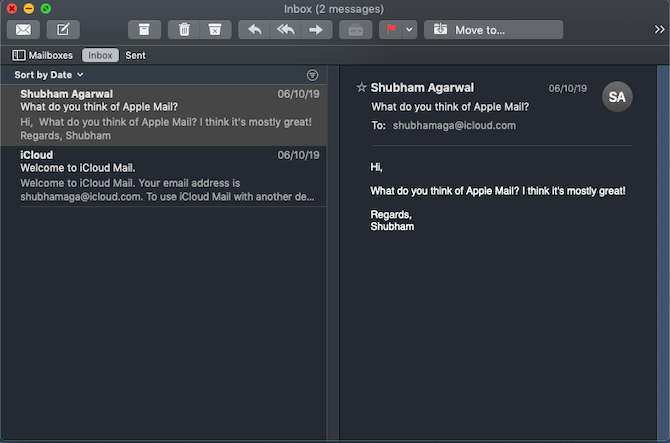Image resolution: width=670 pixels, height=443 pixels.
Task: Click 06/10/19 date of iCloud message
Action: click(298, 155)
